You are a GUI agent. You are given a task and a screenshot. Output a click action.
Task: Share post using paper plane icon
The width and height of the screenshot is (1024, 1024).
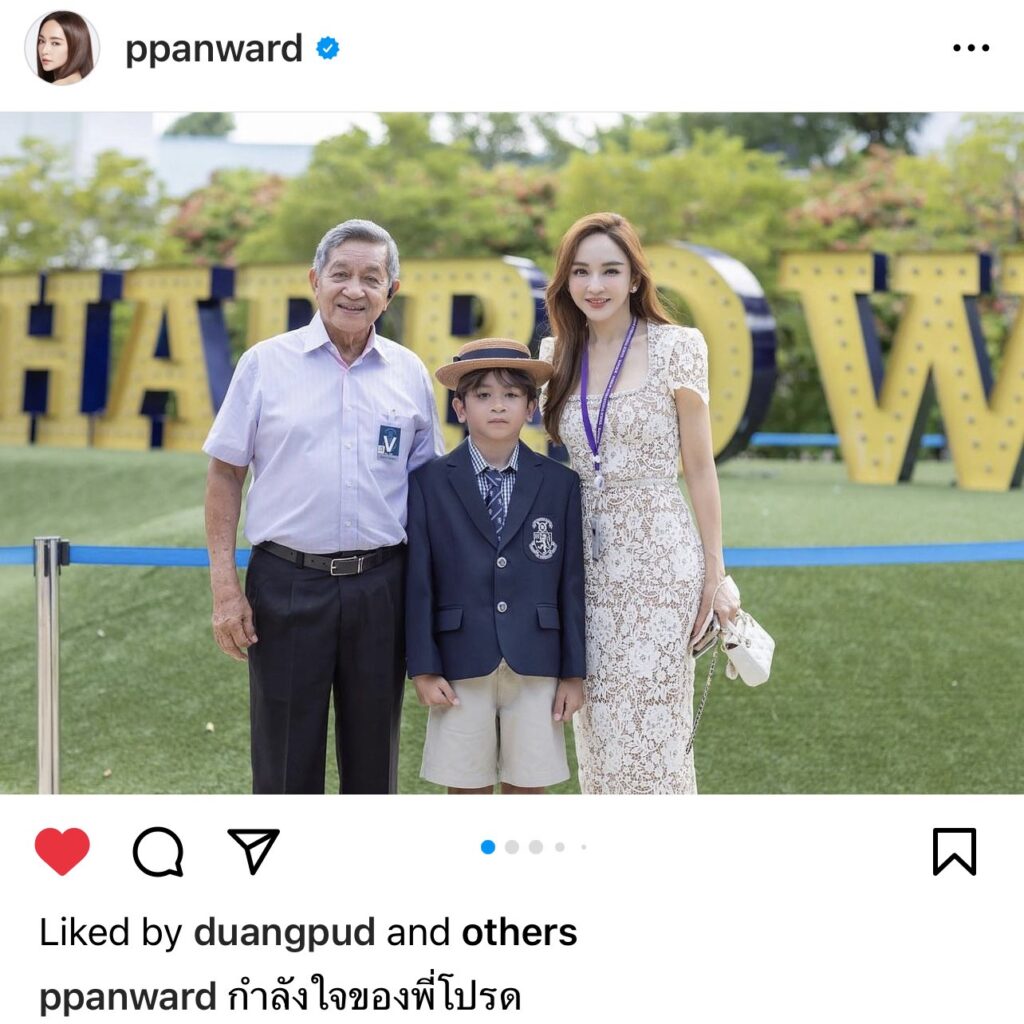[x=254, y=850]
